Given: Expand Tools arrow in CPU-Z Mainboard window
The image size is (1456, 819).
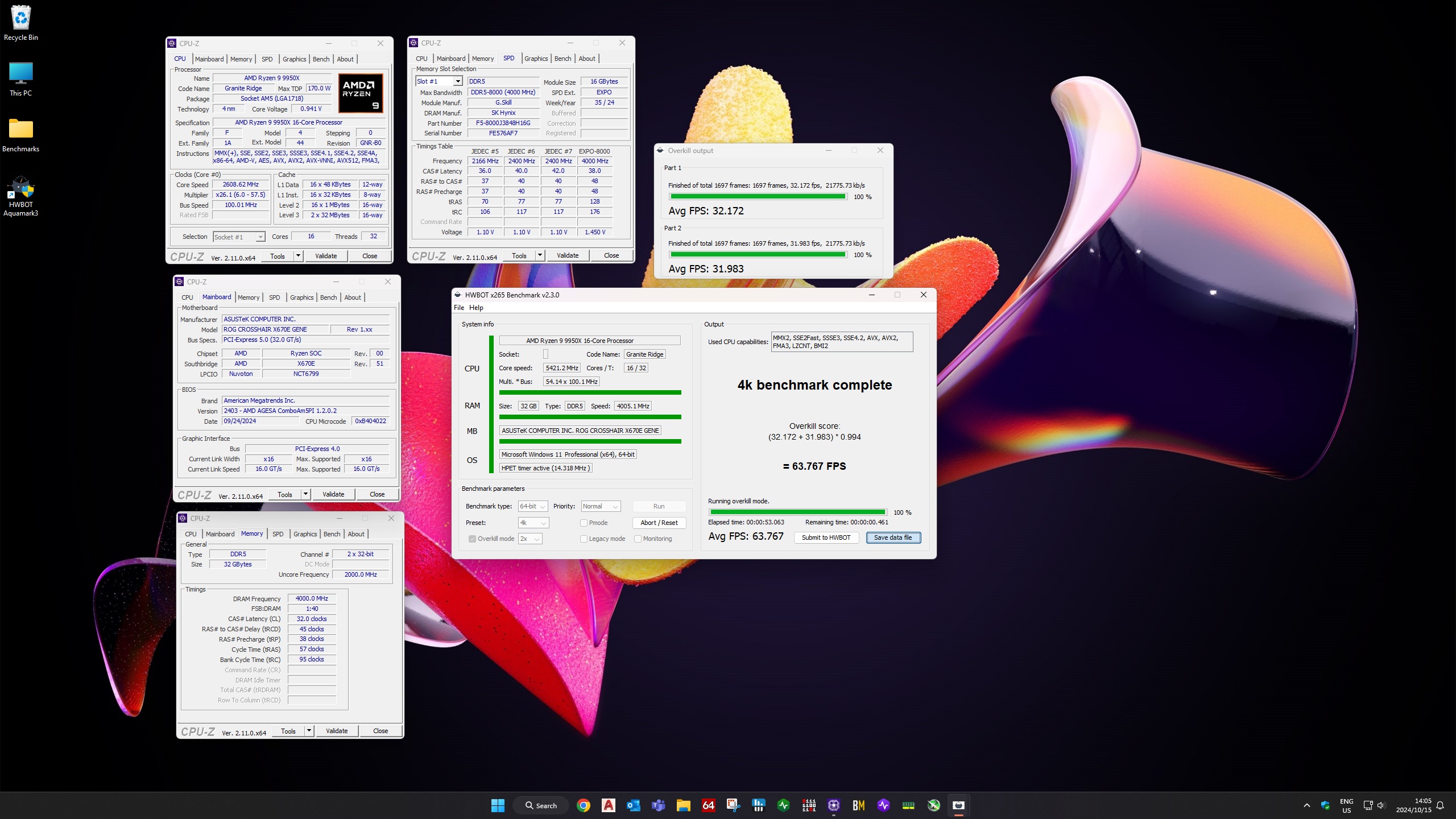Looking at the screenshot, I should point(305,494).
